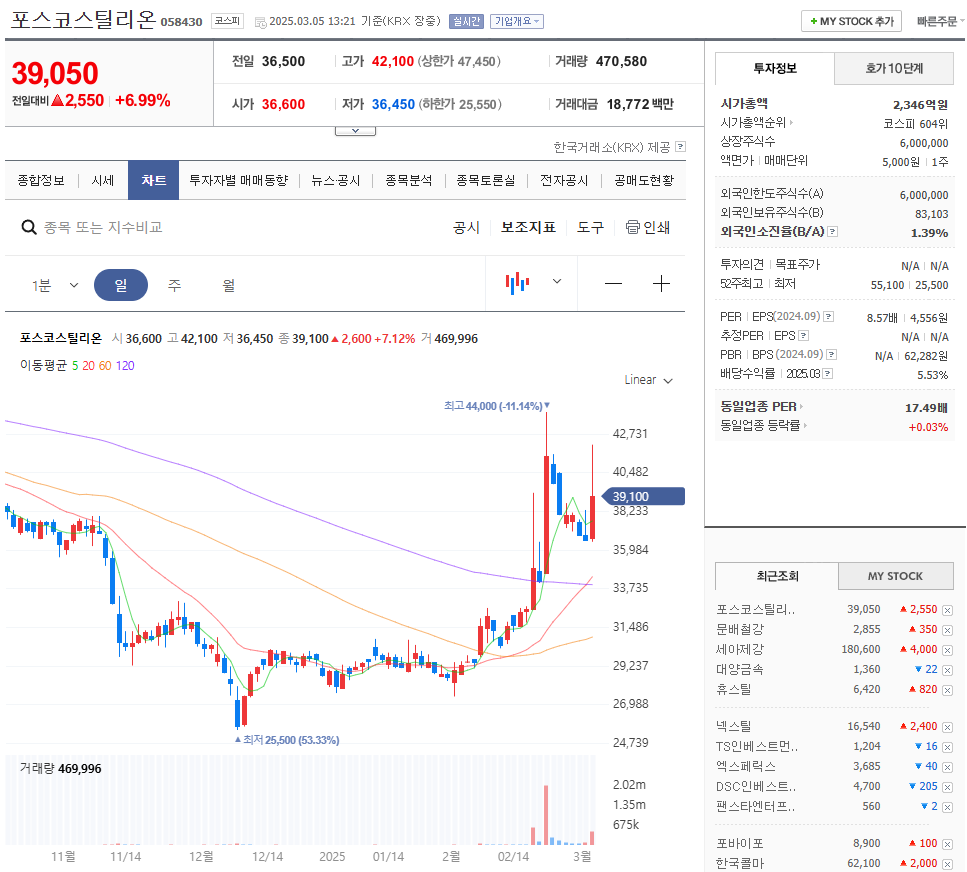This screenshot has height=872, width=967.
Task: Remove 한국콜마 from recent list
Action: pyautogui.click(x=947, y=864)
